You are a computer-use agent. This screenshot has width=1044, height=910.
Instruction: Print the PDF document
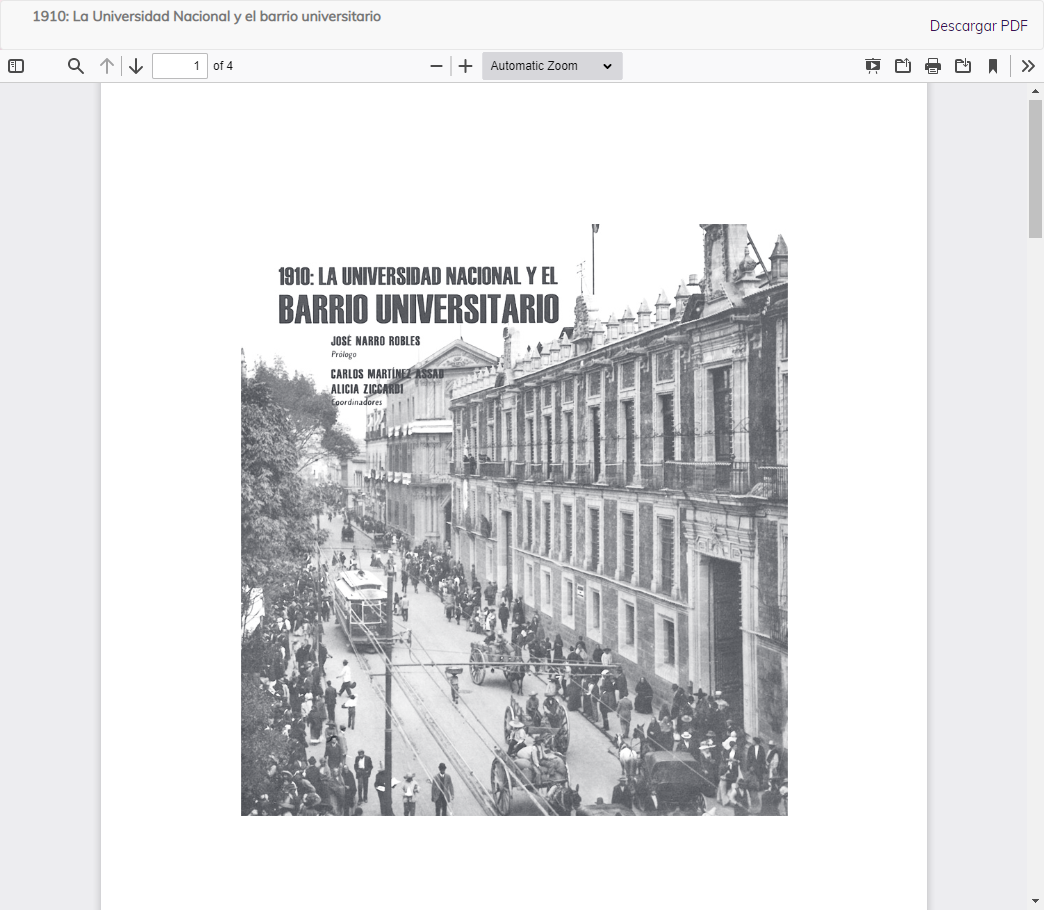click(933, 66)
